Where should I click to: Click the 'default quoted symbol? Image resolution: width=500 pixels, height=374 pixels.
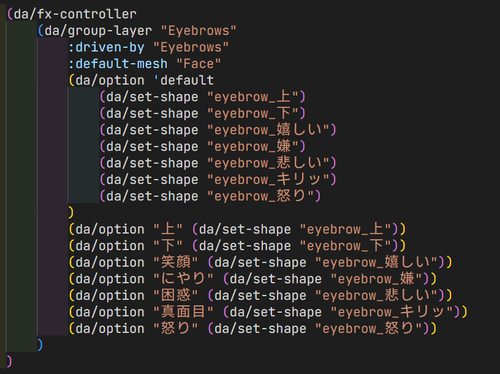(x=183, y=80)
